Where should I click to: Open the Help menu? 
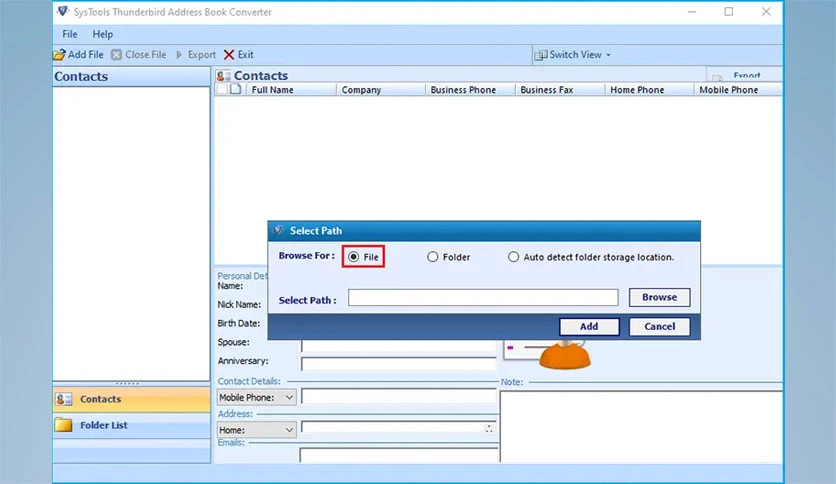(102, 34)
